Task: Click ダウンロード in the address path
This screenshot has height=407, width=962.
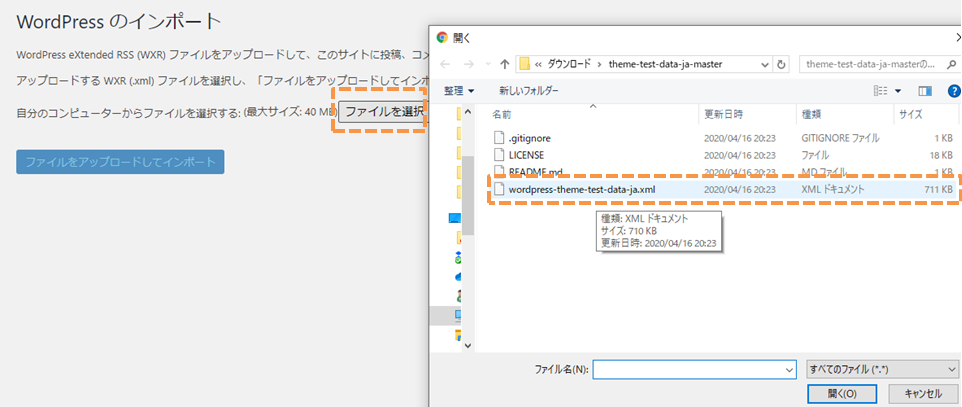Action: coord(569,64)
